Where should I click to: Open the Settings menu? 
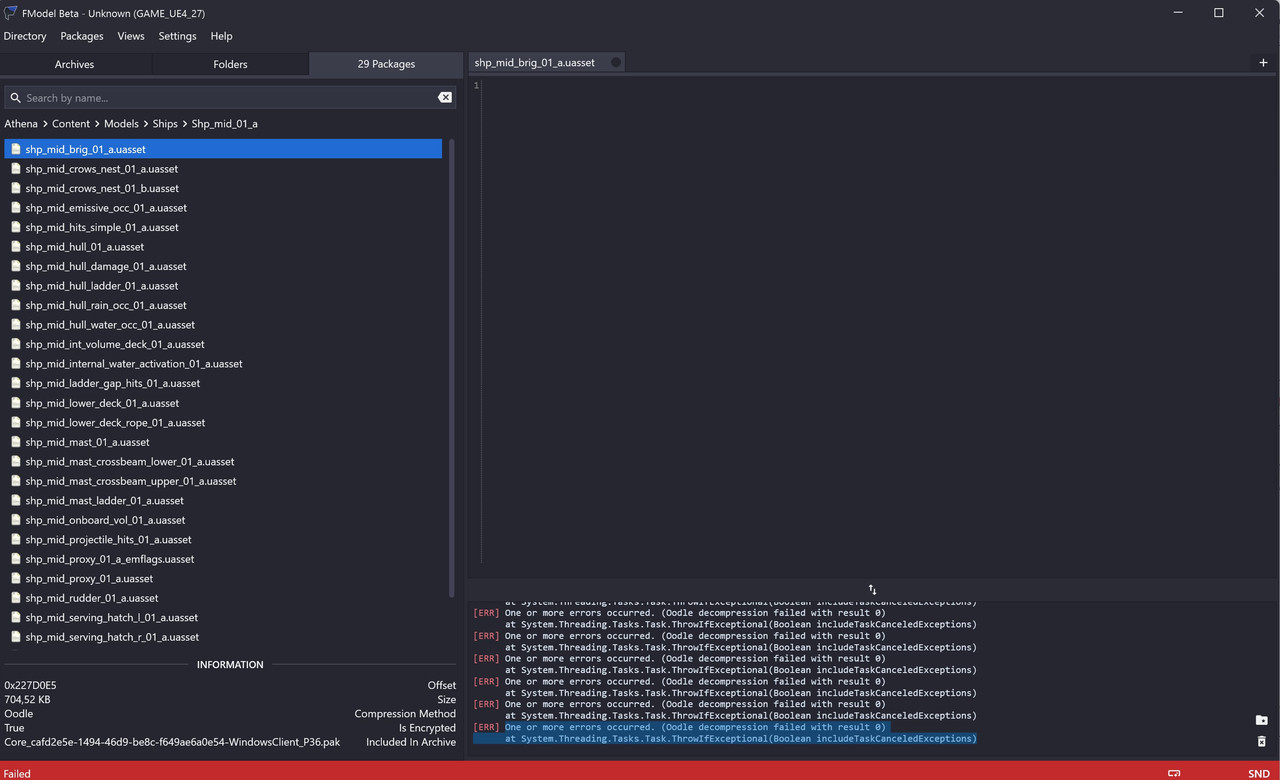tap(177, 36)
